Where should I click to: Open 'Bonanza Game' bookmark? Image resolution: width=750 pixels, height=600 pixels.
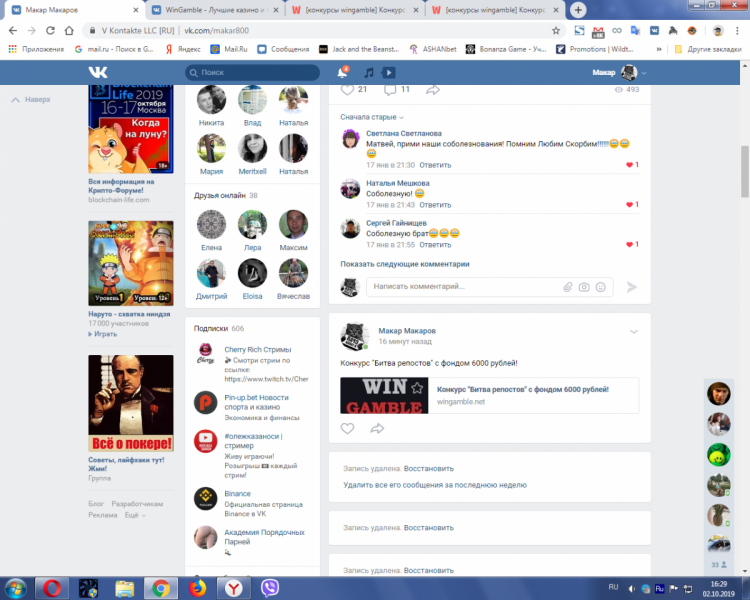507,49
